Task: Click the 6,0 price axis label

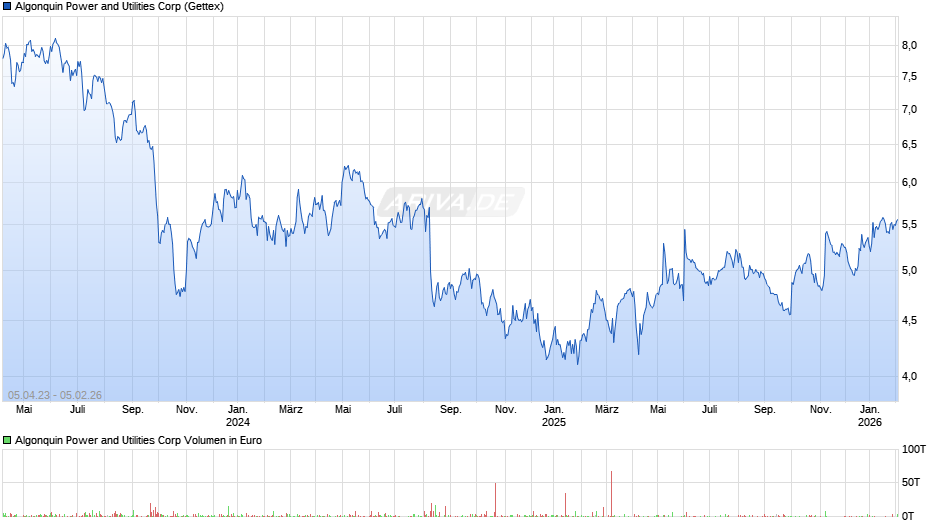Action: (909, 183)
